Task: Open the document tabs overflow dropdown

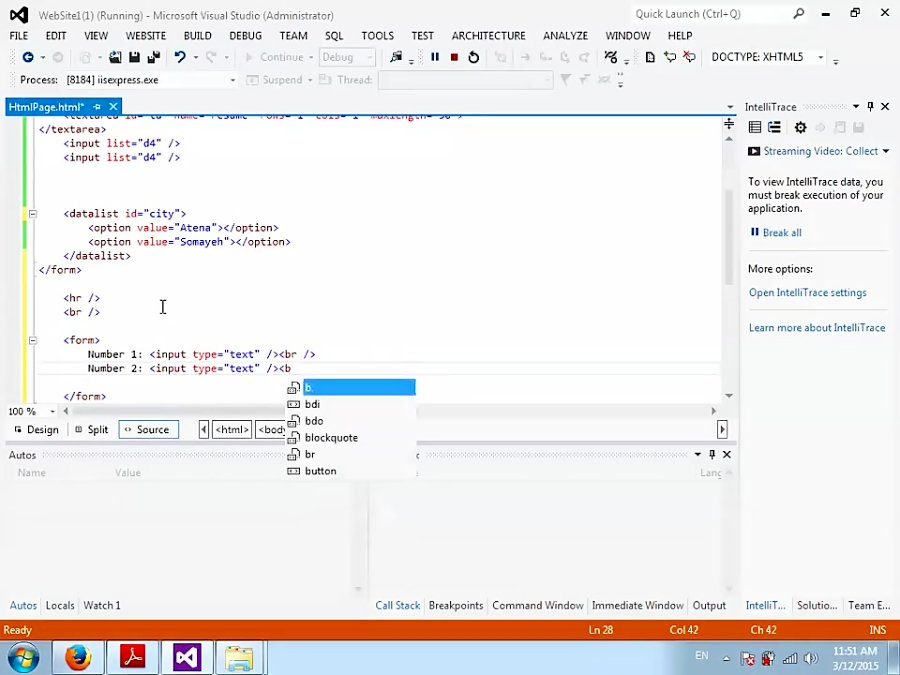Action: pos(730,107)
